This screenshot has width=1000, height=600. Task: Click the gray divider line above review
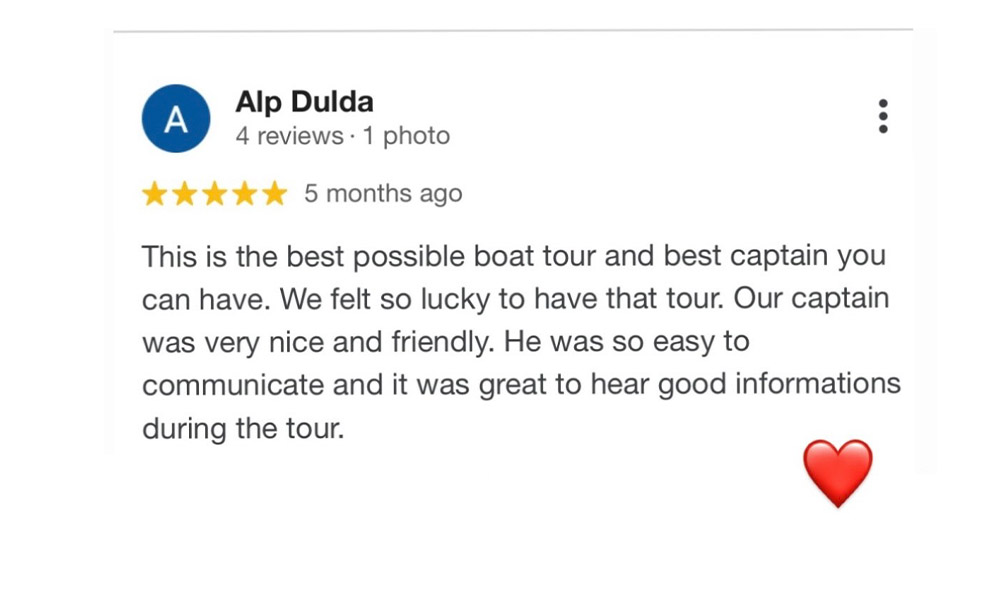[x=513, y=31]
